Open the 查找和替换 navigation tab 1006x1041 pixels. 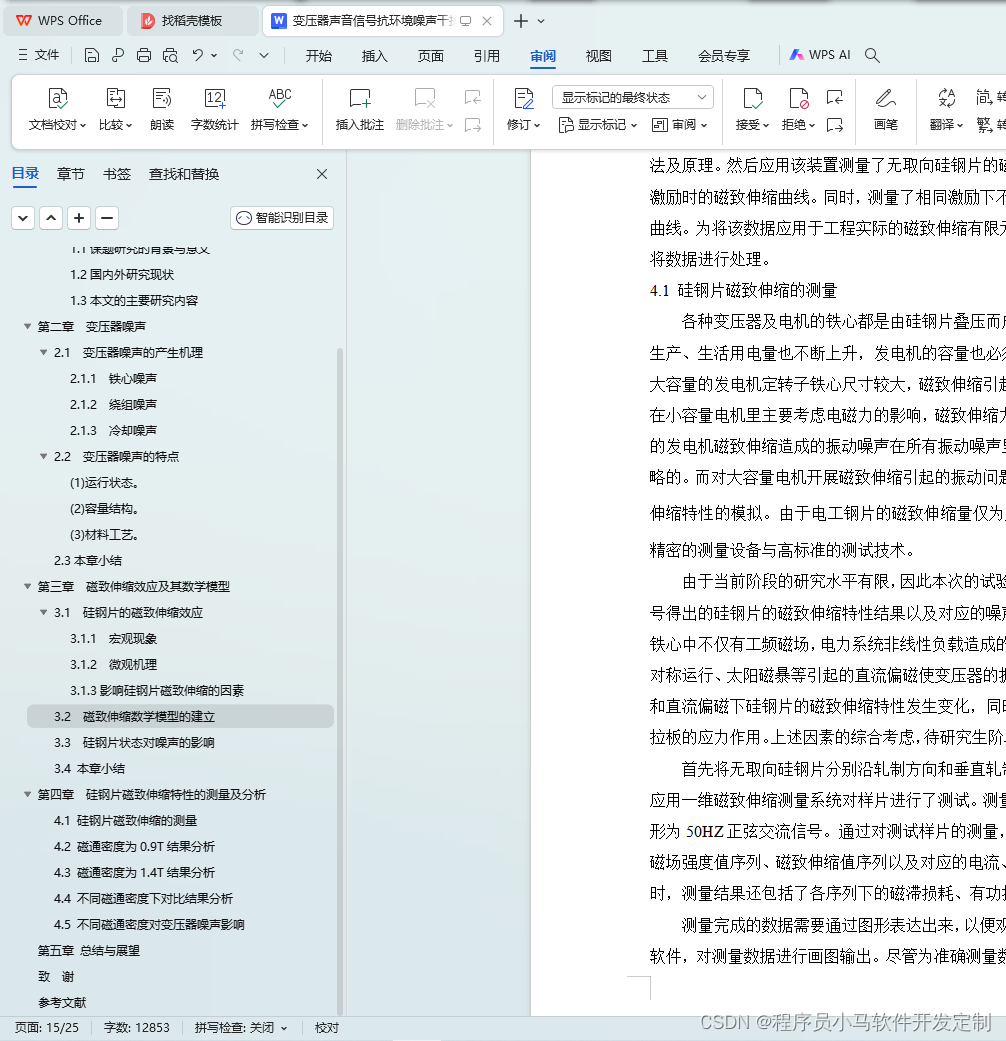184,174
